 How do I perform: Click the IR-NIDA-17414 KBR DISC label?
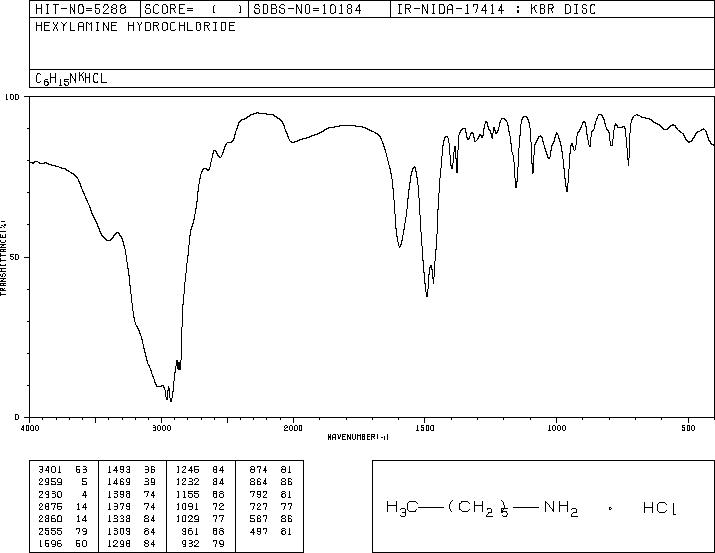tap(496, 9)
